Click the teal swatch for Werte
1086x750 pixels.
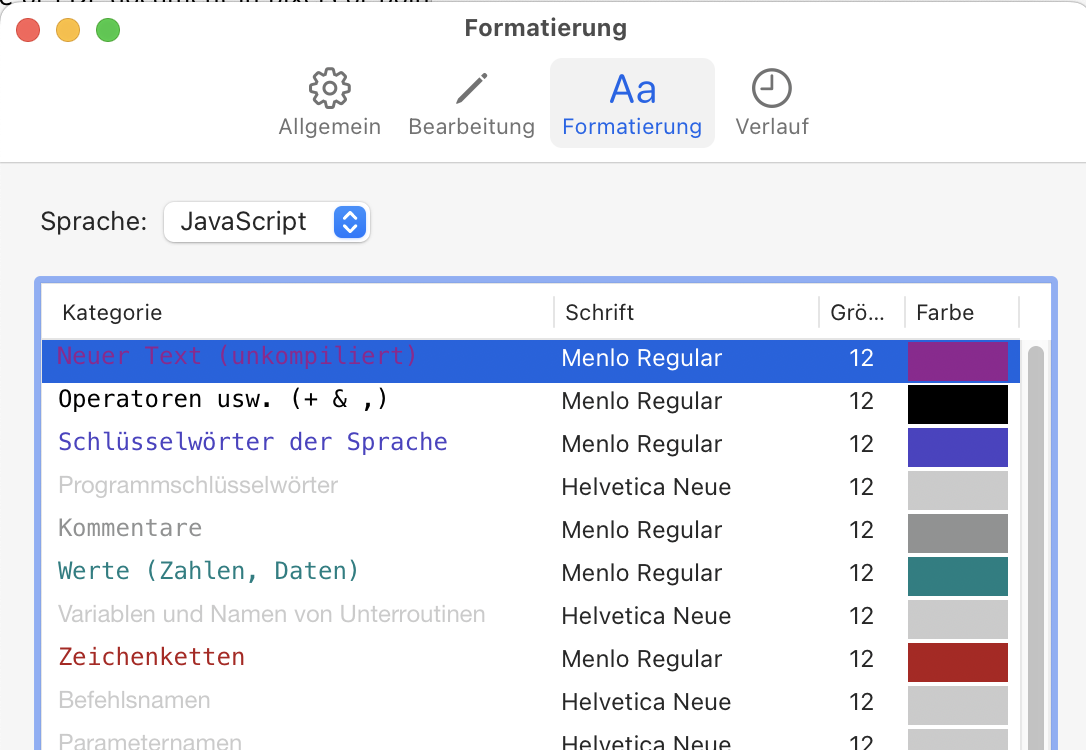(x=957, y=576)
